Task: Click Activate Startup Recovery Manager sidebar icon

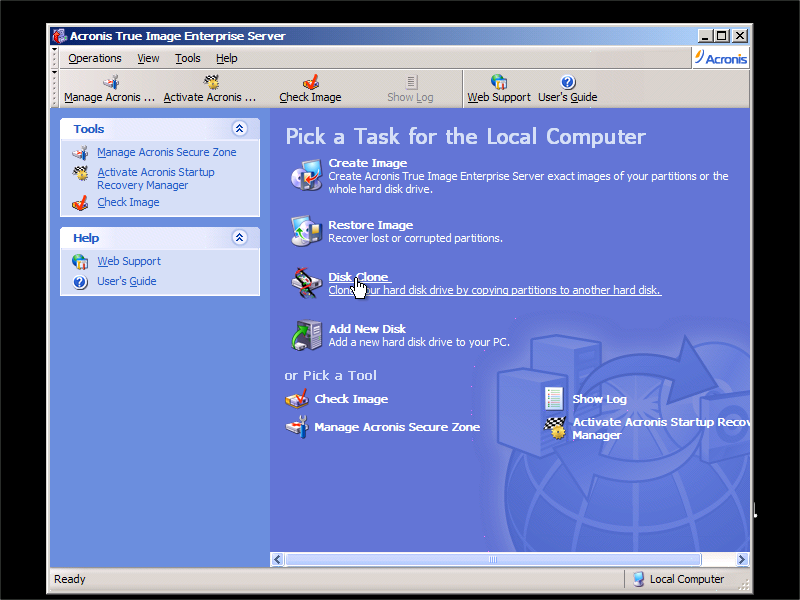Action: pos(80,173)
